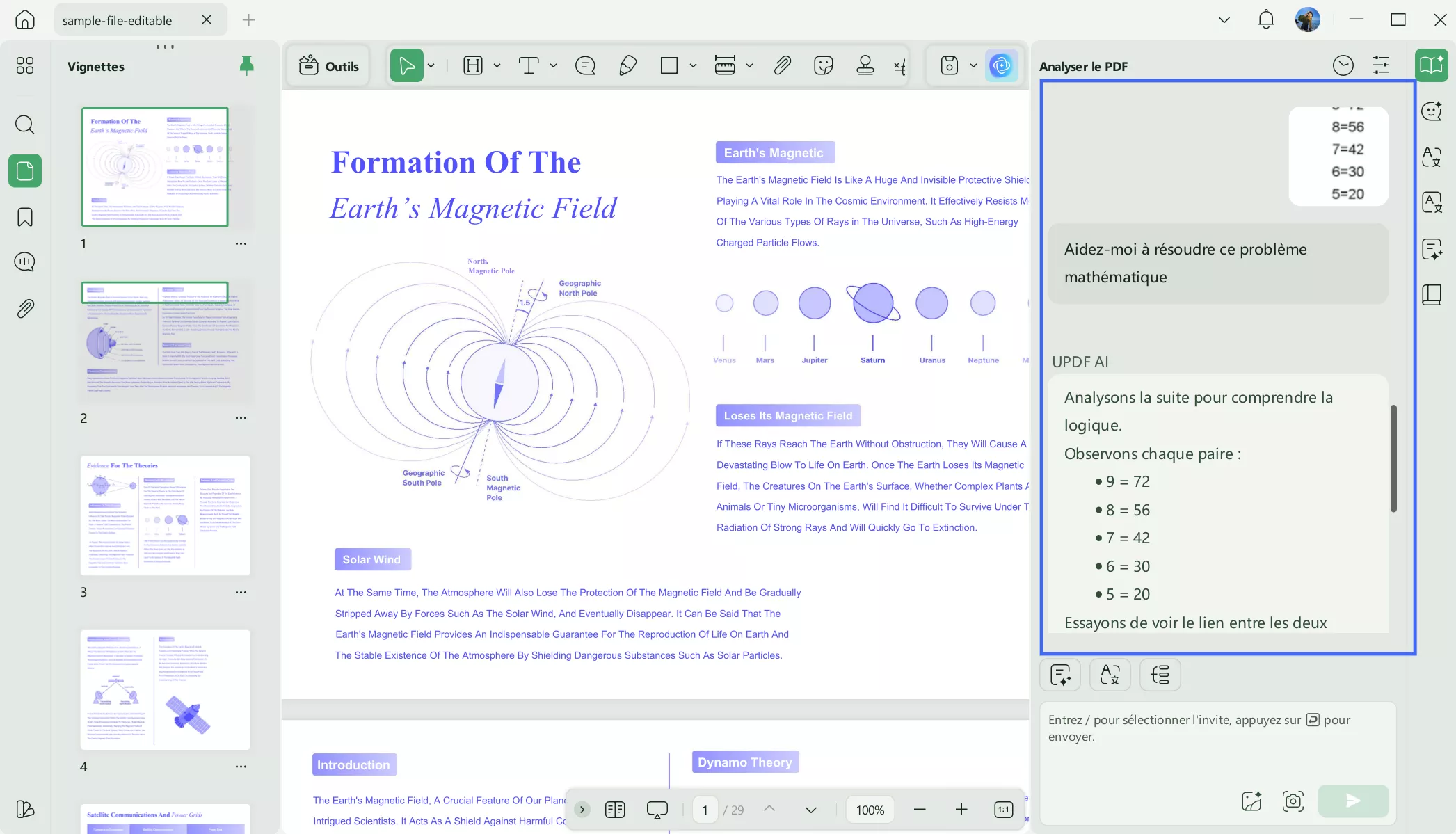Expand the text tool dropdown arrow

click(x=553, y=66)
